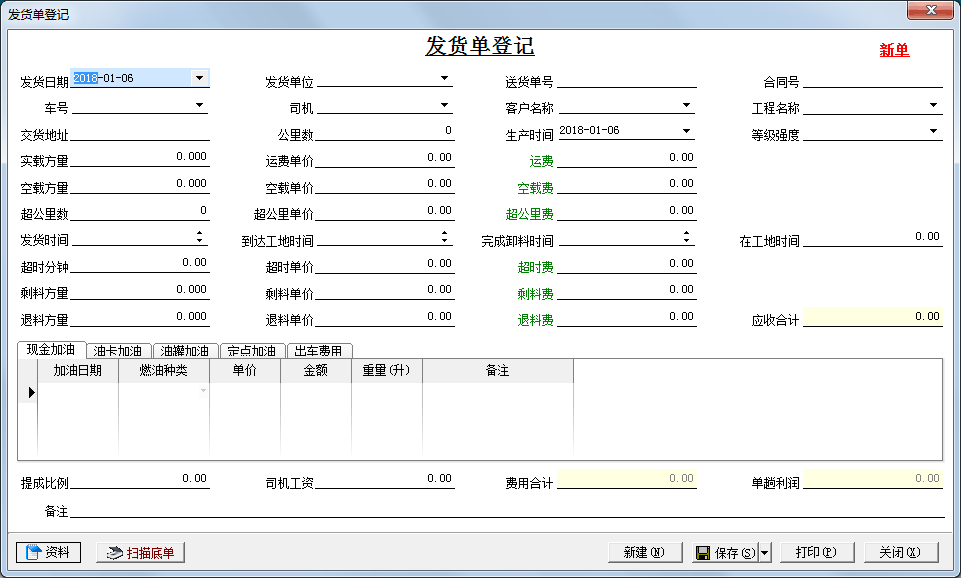Viewport: 961px width, 578px height.
Task: Open the 生产时间 date picker arrow
Action: tap(686, 131)
